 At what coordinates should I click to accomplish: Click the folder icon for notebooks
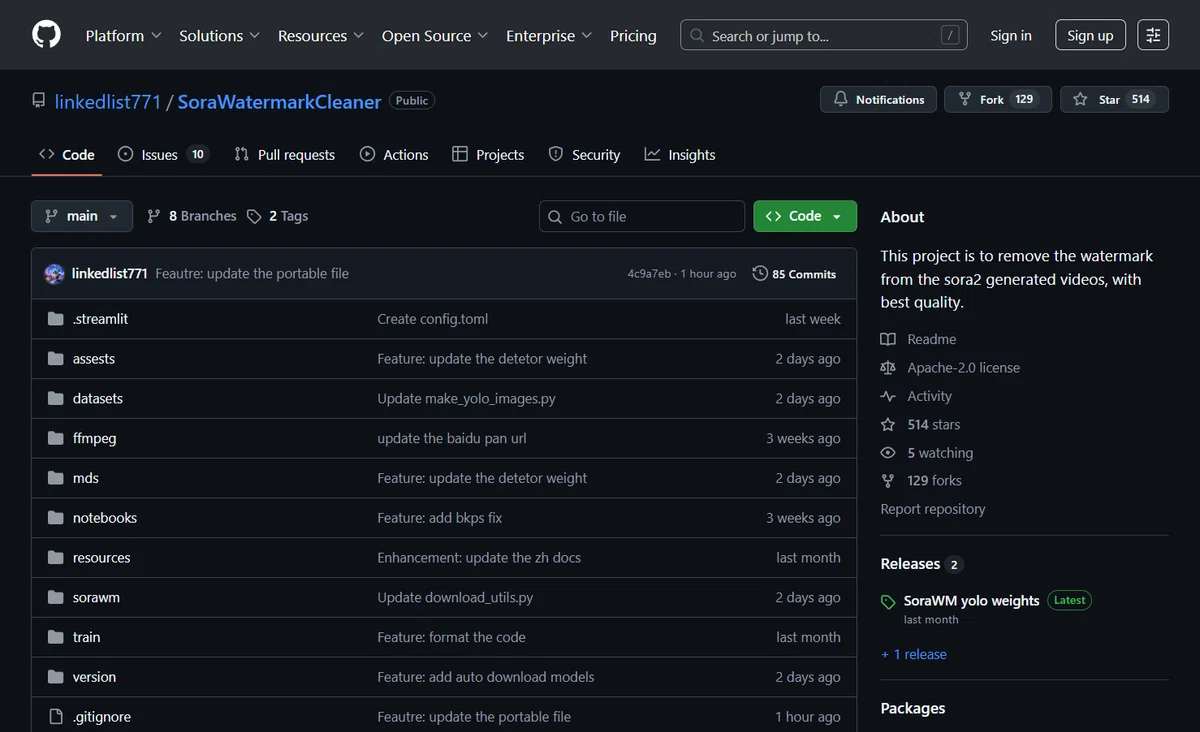tap(56, 518)
